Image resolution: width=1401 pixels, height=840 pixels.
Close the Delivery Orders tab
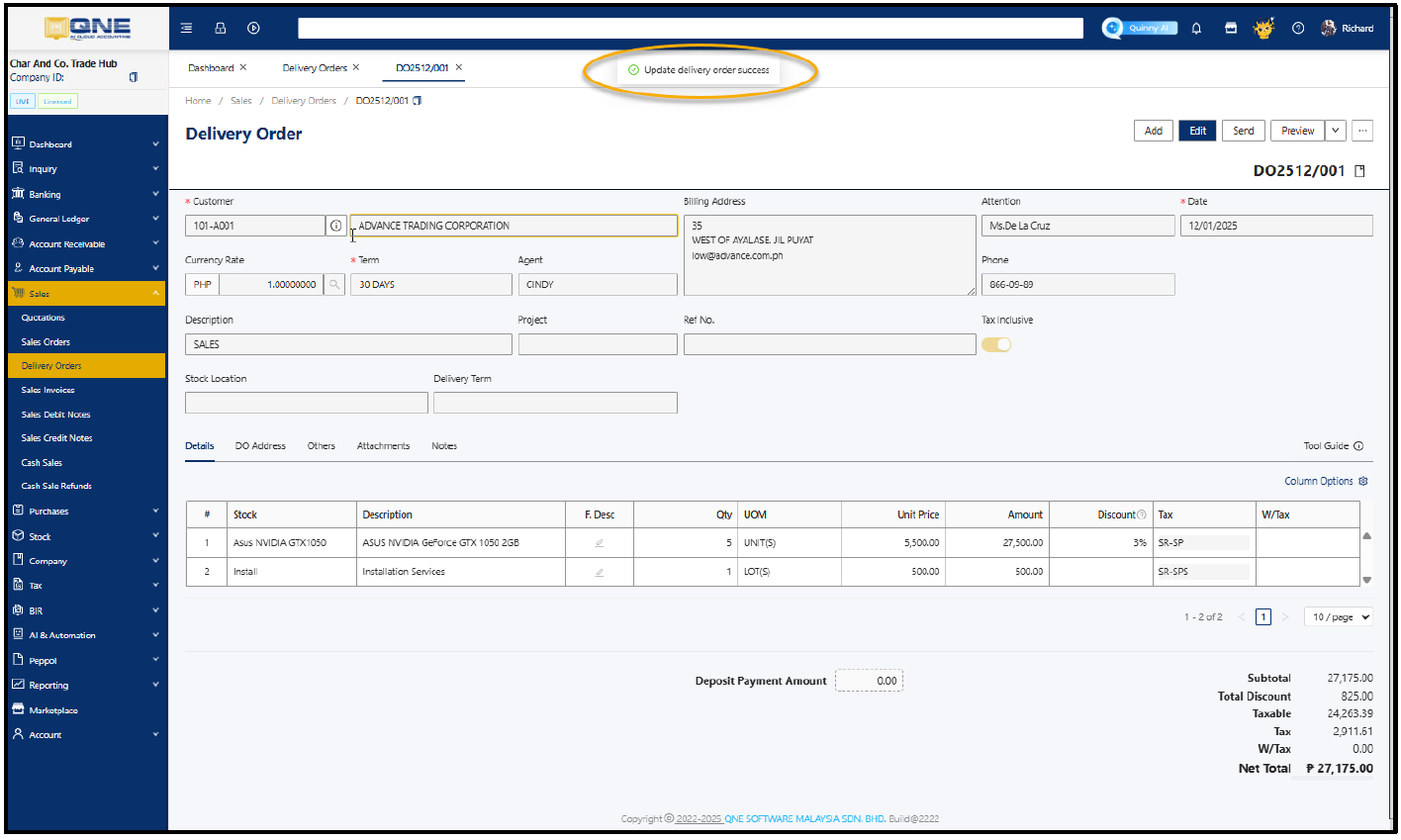(x=356, y=67)
